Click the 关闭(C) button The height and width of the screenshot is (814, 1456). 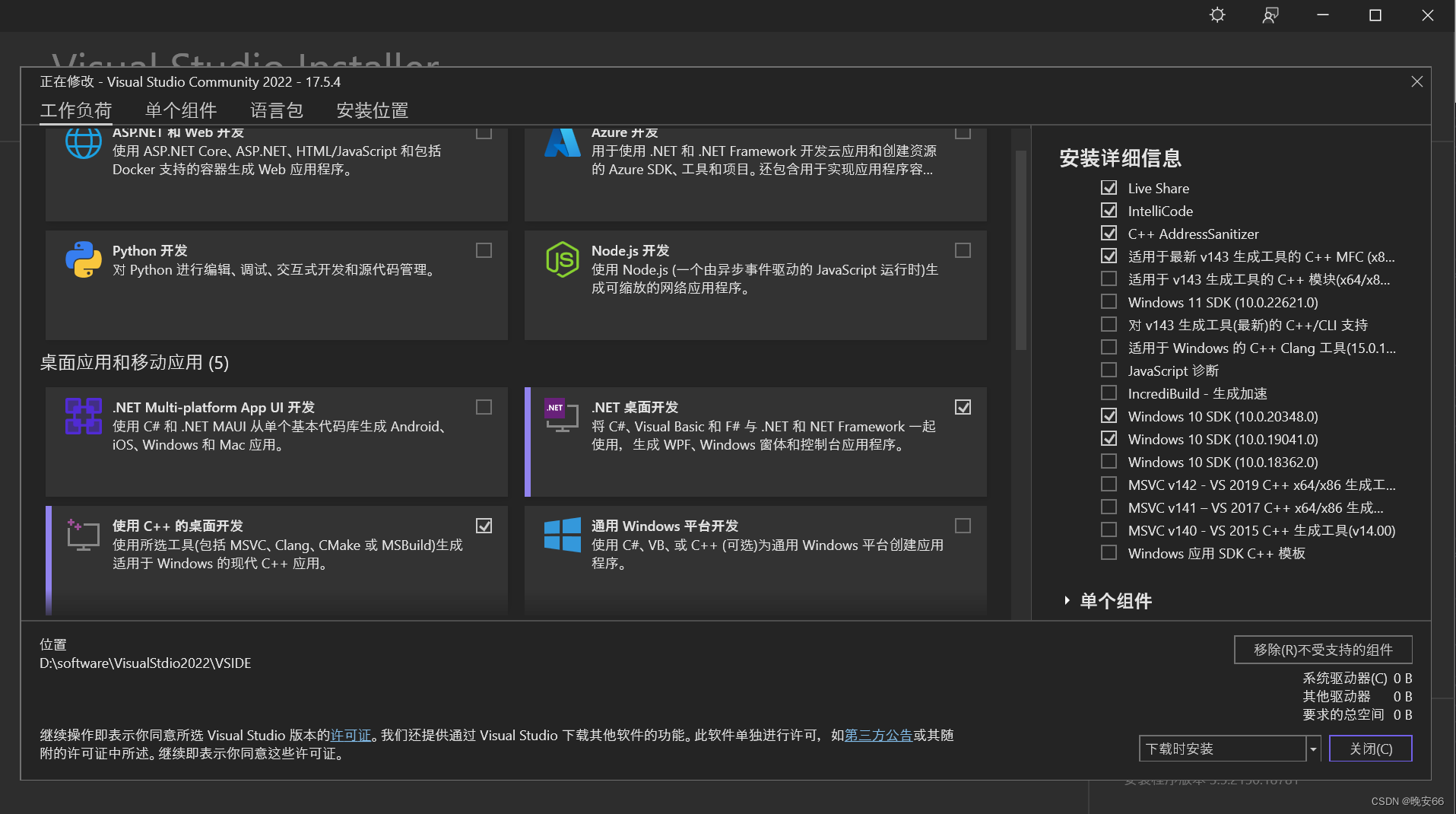click(x=1369, y=749)
